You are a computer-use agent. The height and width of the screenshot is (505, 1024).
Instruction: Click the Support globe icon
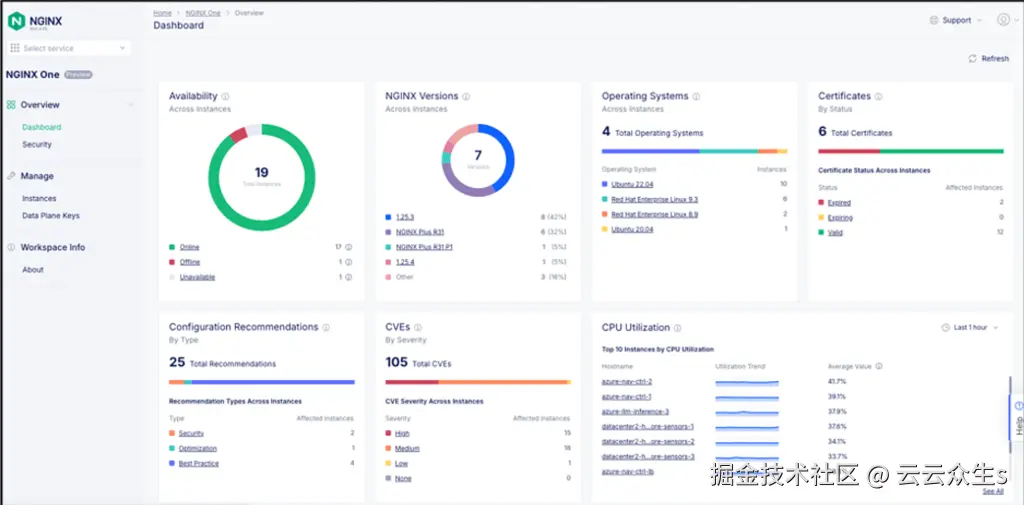(934, 20)
